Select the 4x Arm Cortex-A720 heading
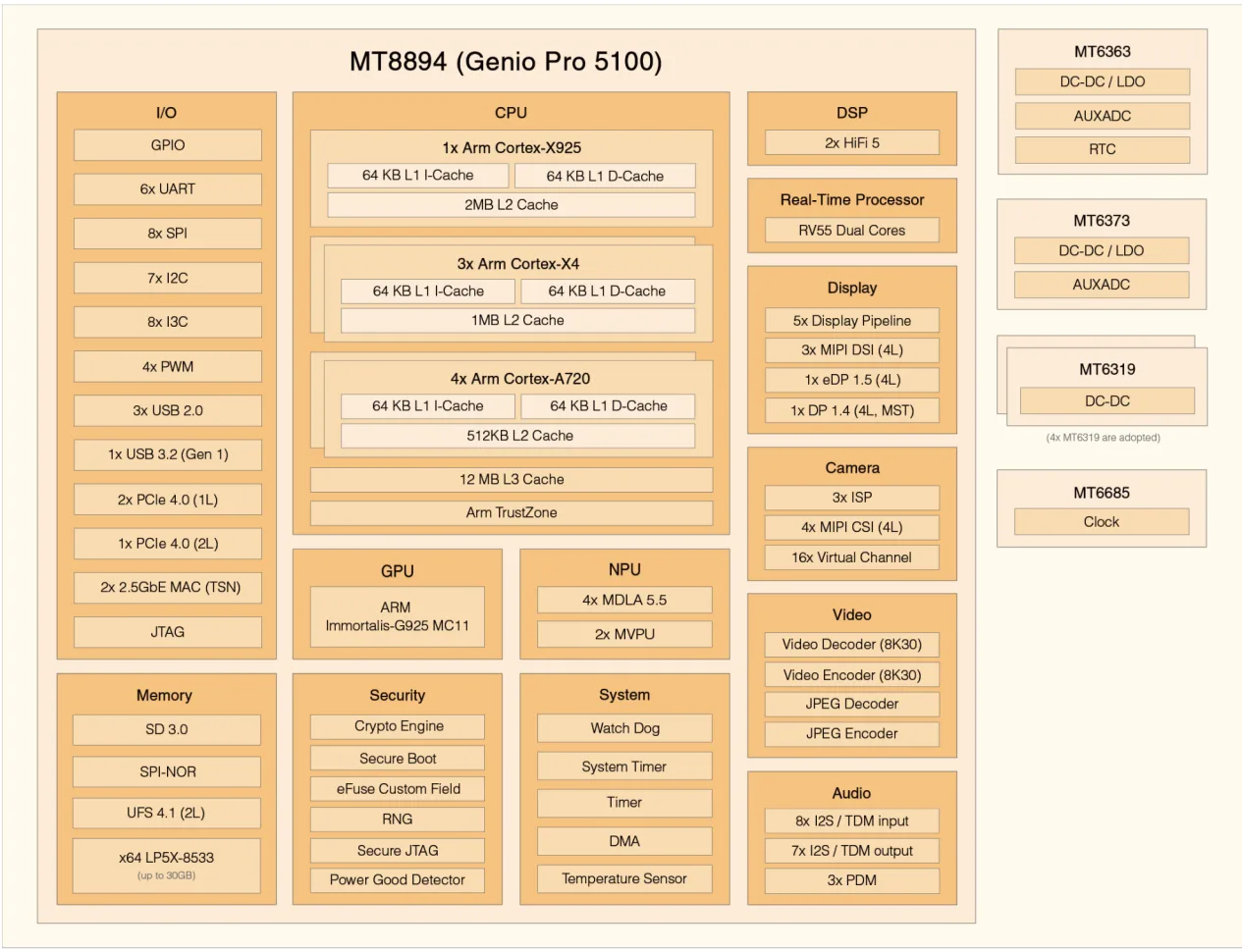 point(520,378)
